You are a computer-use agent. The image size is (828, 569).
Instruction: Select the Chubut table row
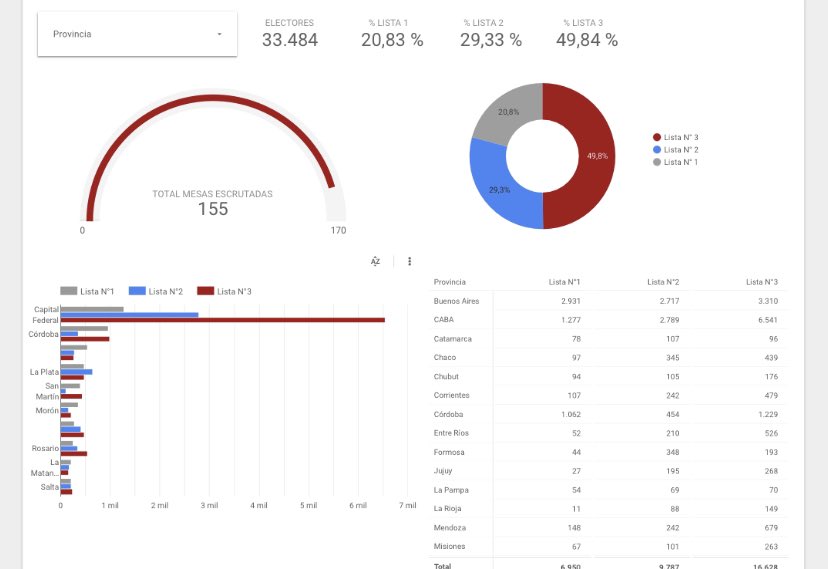coord(607,376)
